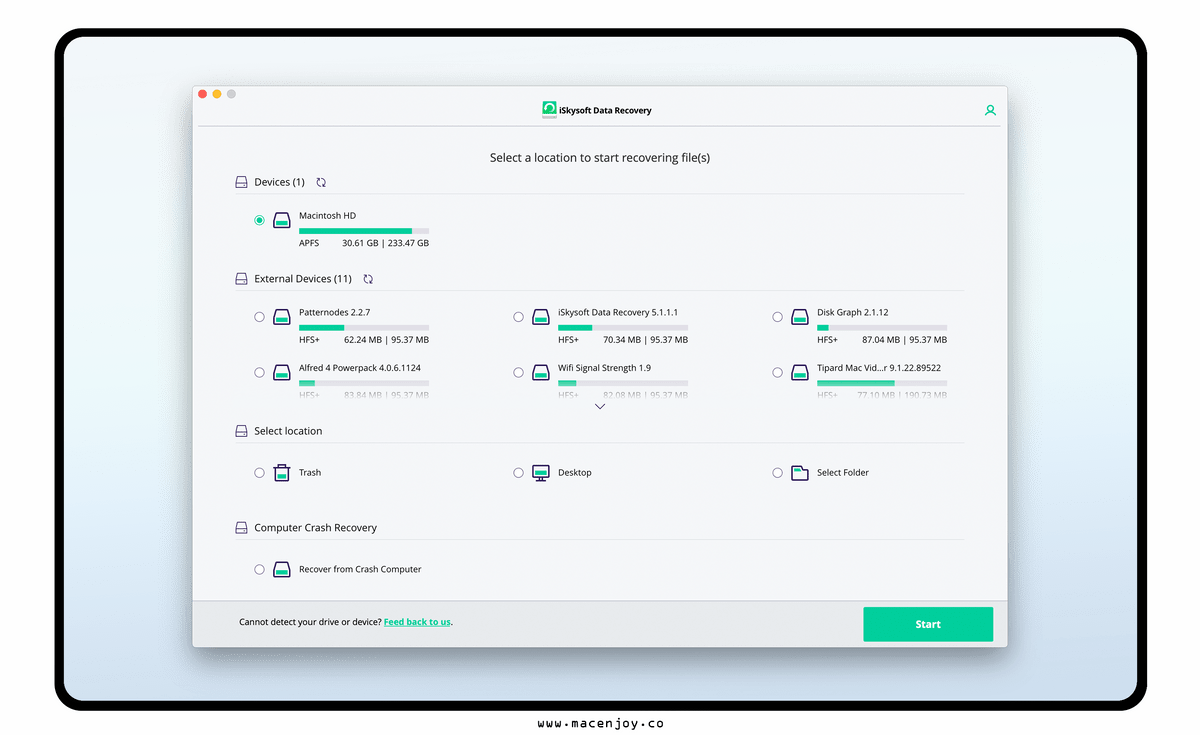Viewport: 1200px width, 735px height.
Task: Click the Disk Graph 2.1.12 label
Action: 853,313
